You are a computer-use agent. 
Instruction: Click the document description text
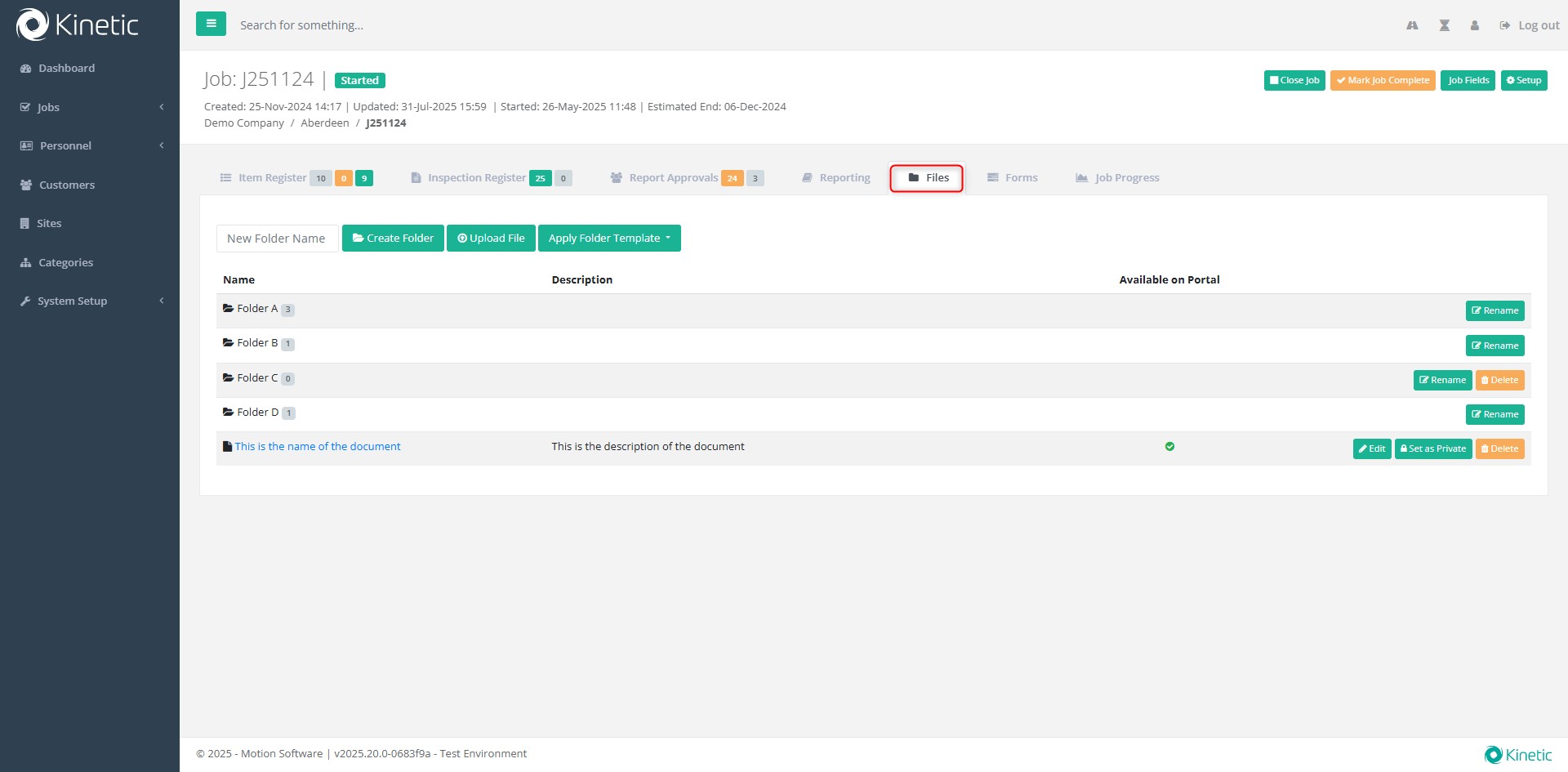(x=648, y=447)
